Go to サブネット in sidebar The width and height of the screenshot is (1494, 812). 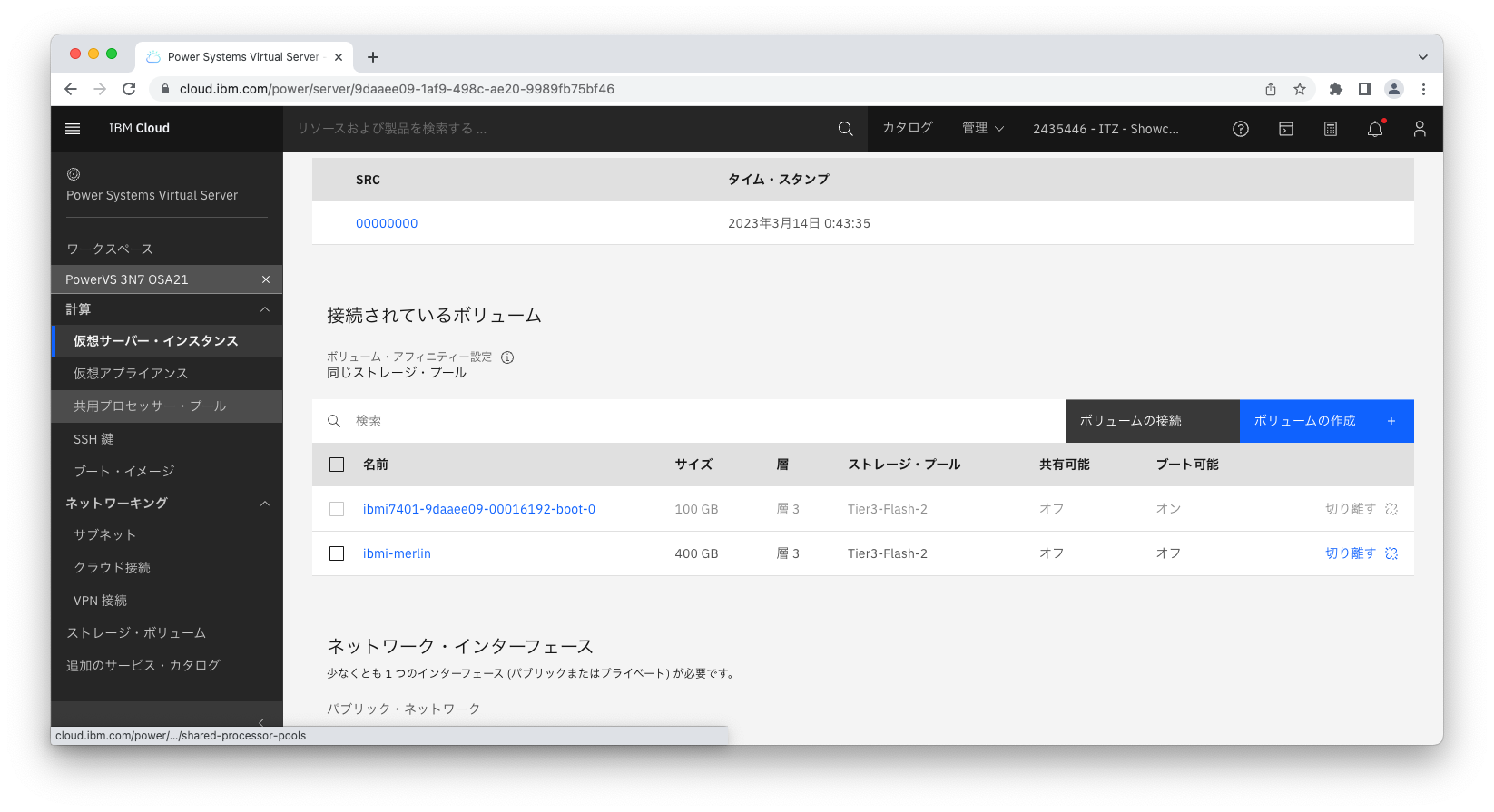click(167, 535)
